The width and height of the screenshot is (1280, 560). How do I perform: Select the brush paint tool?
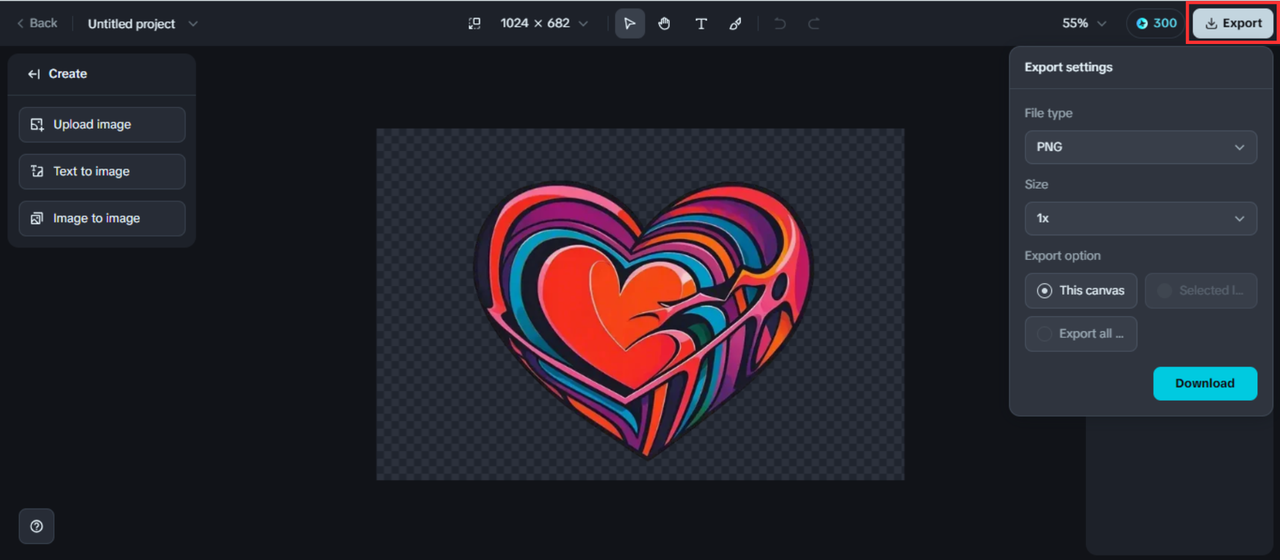[736, 23]
